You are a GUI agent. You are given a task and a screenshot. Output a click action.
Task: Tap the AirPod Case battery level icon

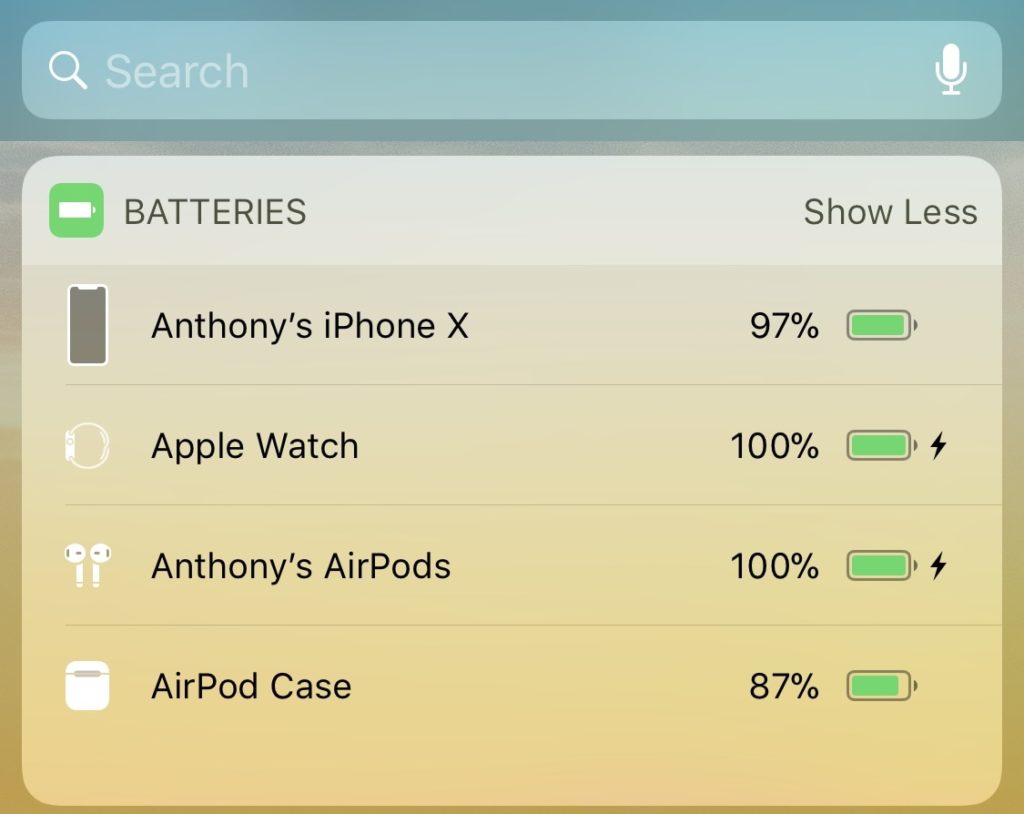(881, 686)
